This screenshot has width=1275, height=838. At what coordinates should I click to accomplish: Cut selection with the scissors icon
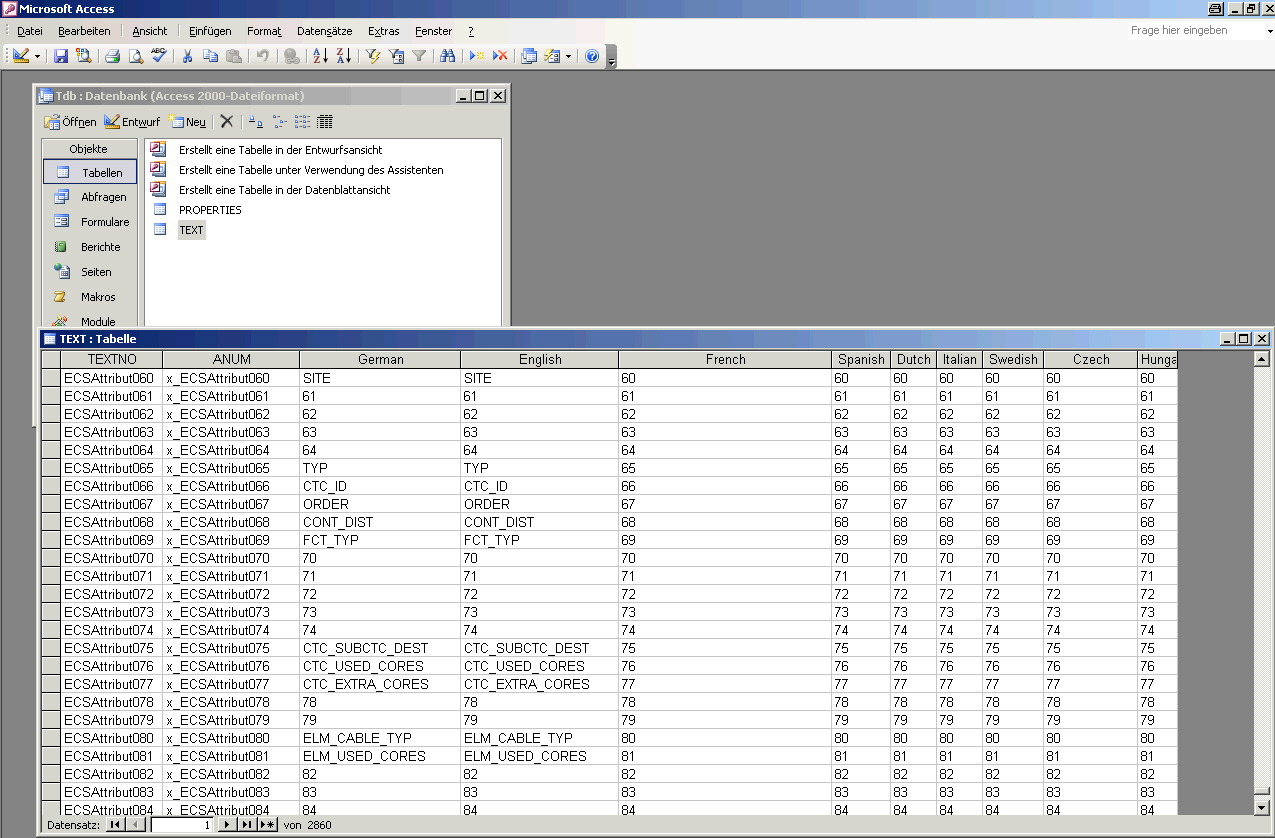[187, 56]
